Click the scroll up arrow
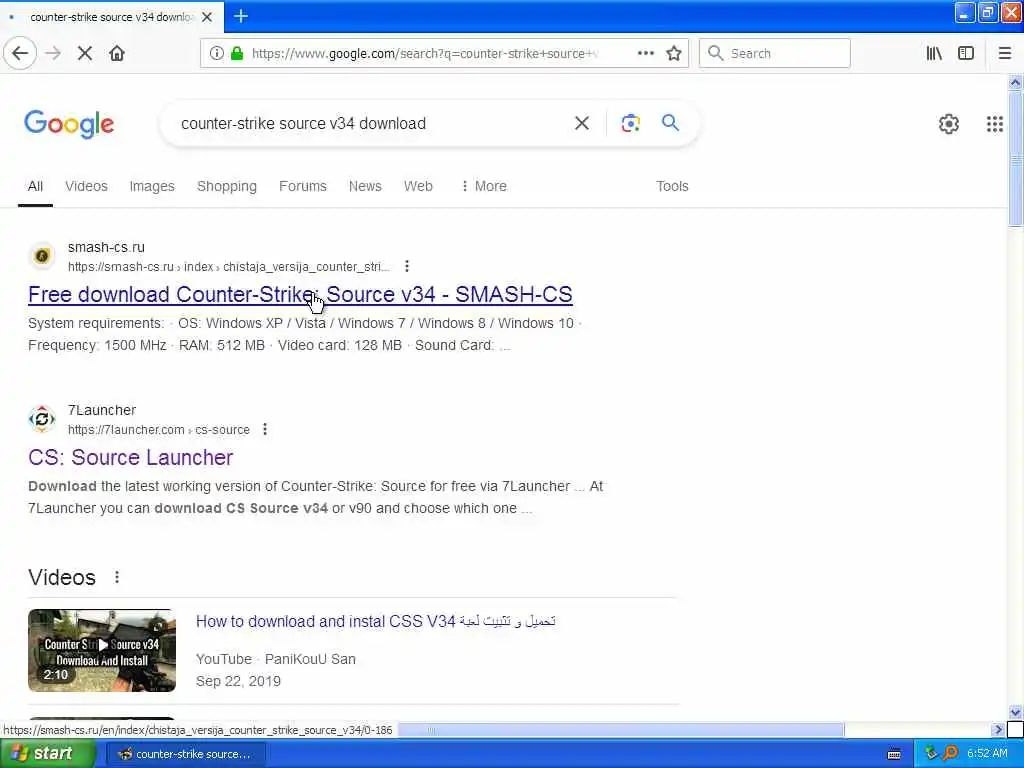The image size is (1024, 768). click(1015, 82)
